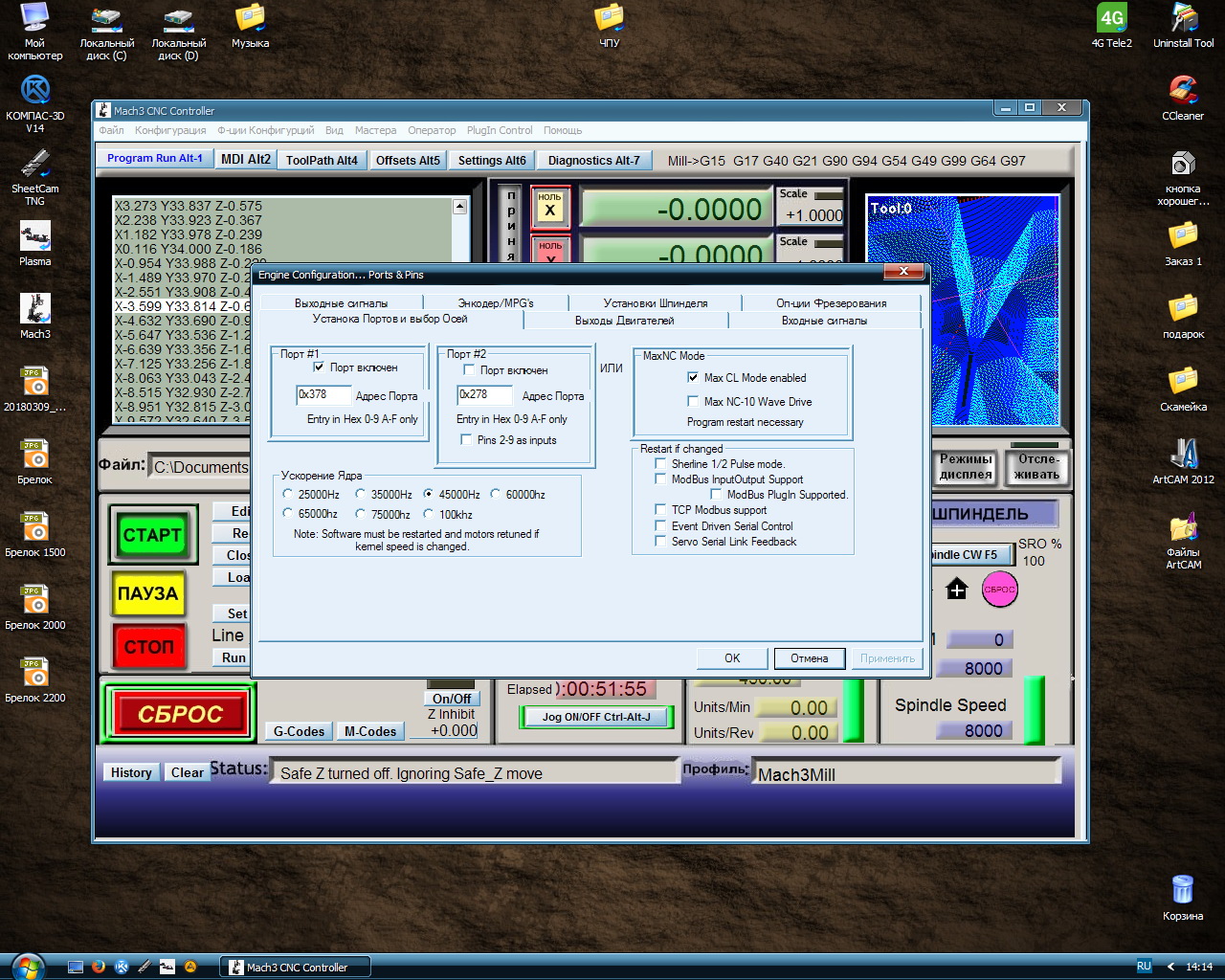
Task: Click the large red СБРОС button
Action: click(x=180, y=714)
